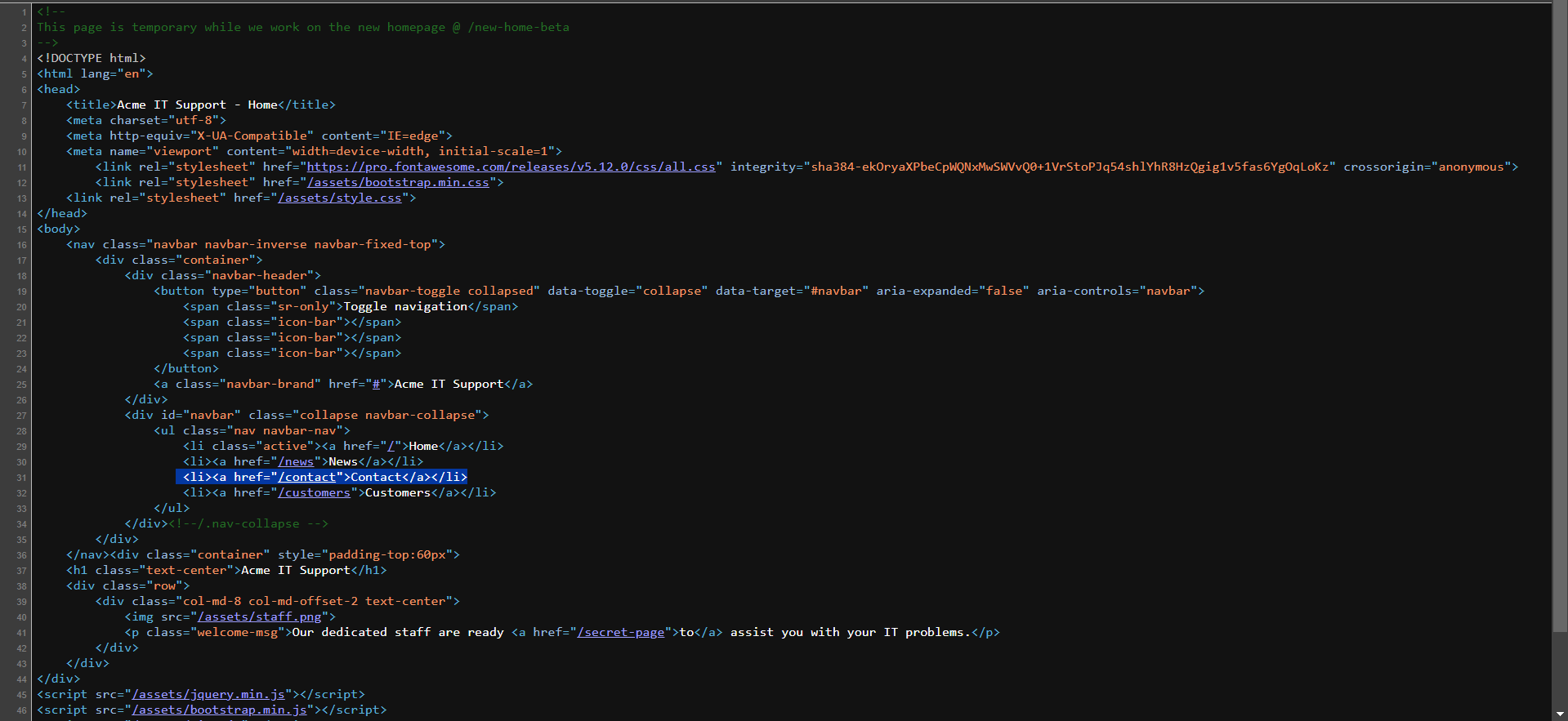Image resolution: width=1568 pixels, height=721 pixels.
Task: Open the /news link
Action: tap(296, 461)
